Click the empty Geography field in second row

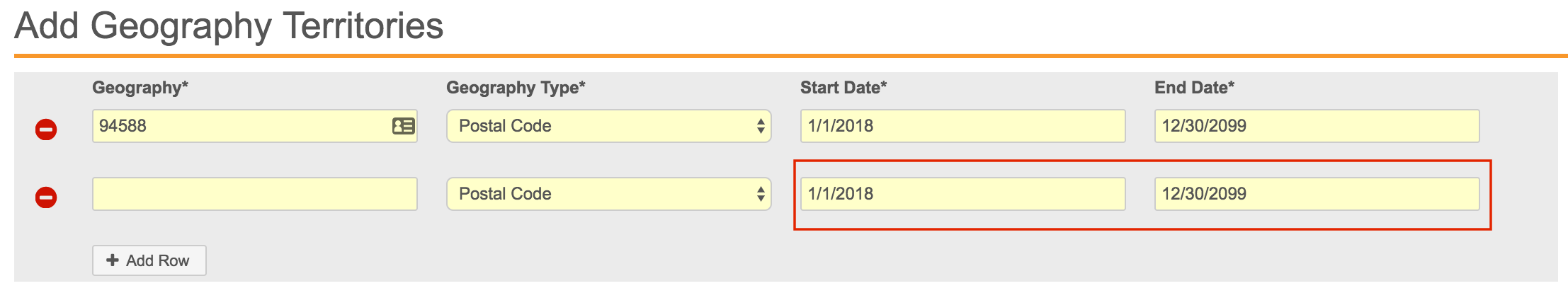(x=254, y=194)
